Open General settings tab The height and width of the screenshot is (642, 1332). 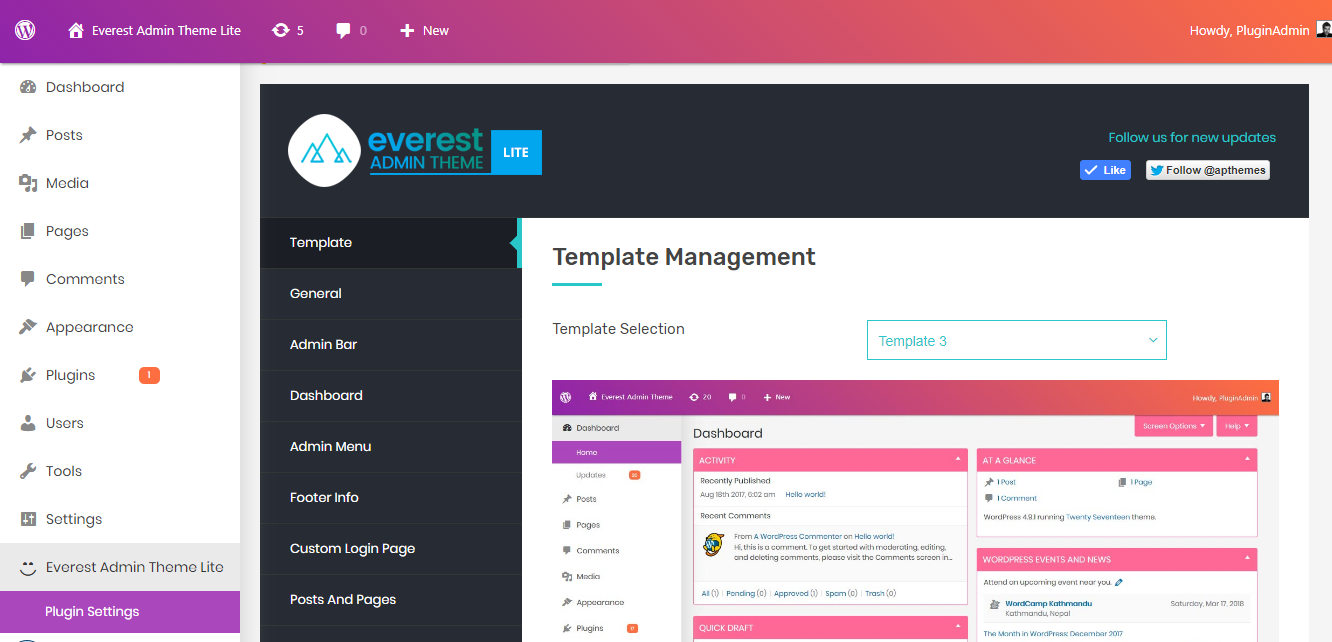pos(390,294)
